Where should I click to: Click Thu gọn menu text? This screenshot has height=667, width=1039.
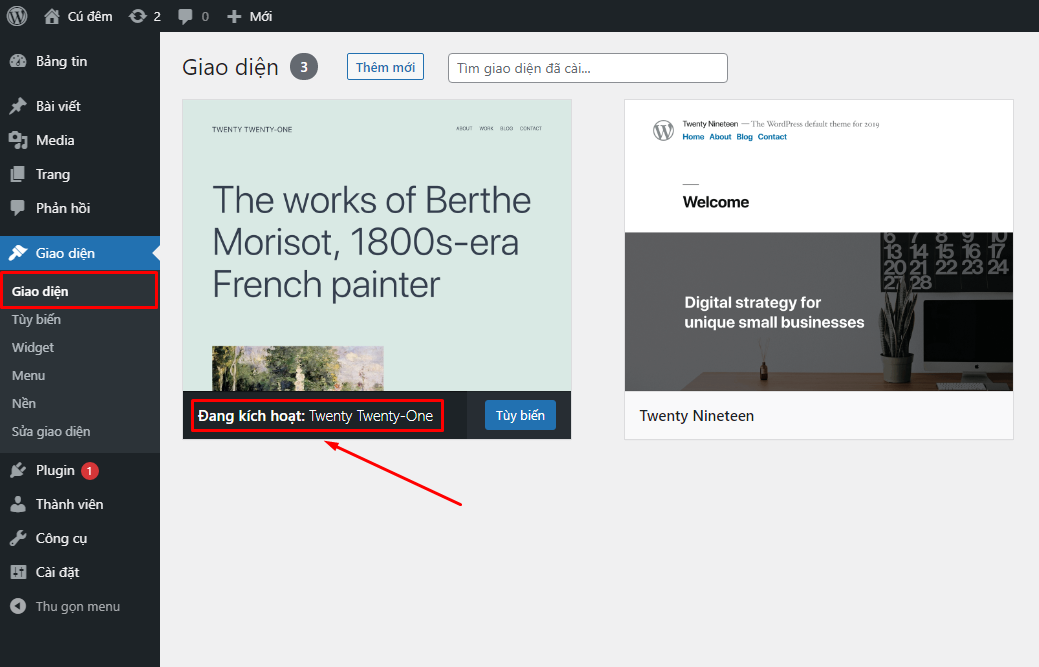(x=78, y=607)
